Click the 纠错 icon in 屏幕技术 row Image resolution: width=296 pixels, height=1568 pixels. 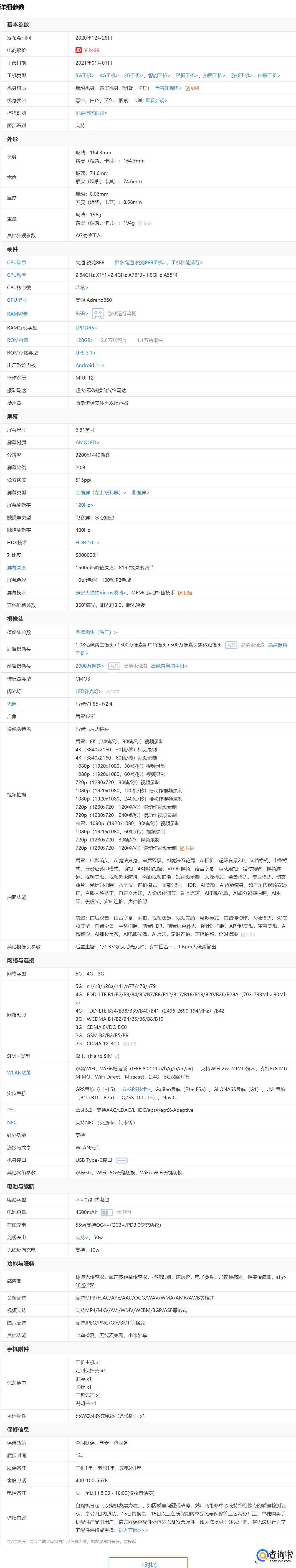point(185,593)
